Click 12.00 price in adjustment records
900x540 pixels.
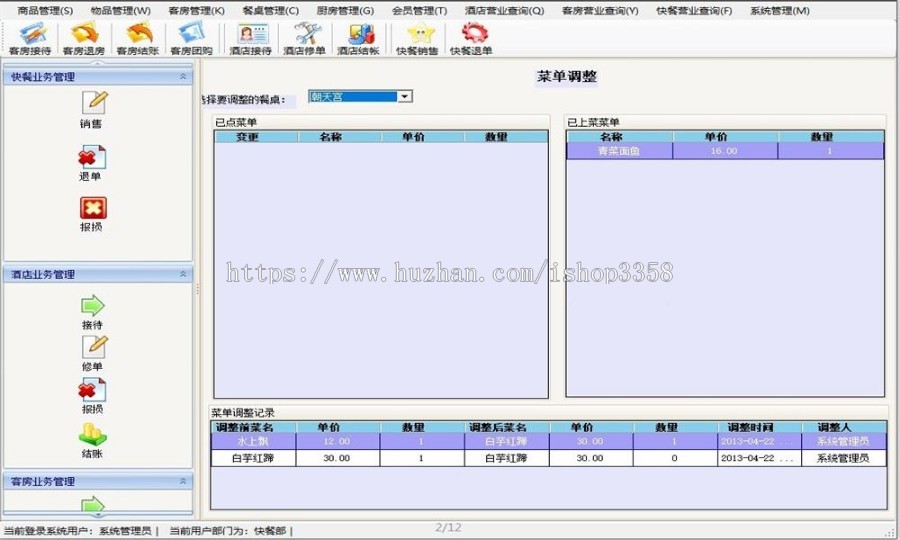click(337, 441)
